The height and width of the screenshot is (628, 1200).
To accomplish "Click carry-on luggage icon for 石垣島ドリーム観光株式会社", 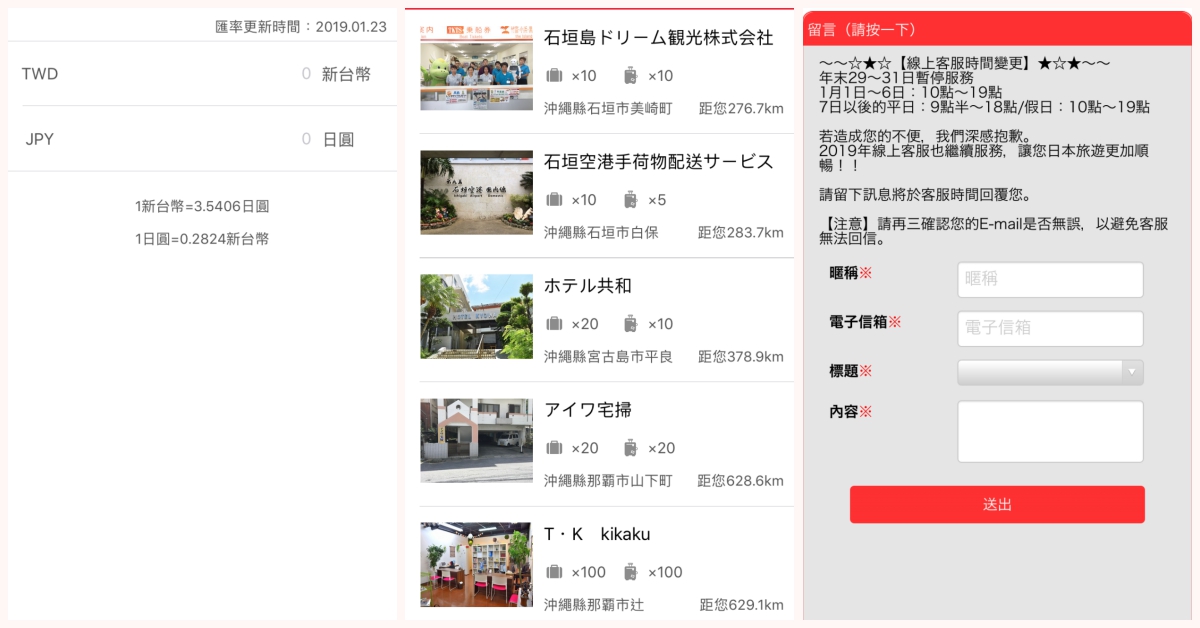I will 630,76.
